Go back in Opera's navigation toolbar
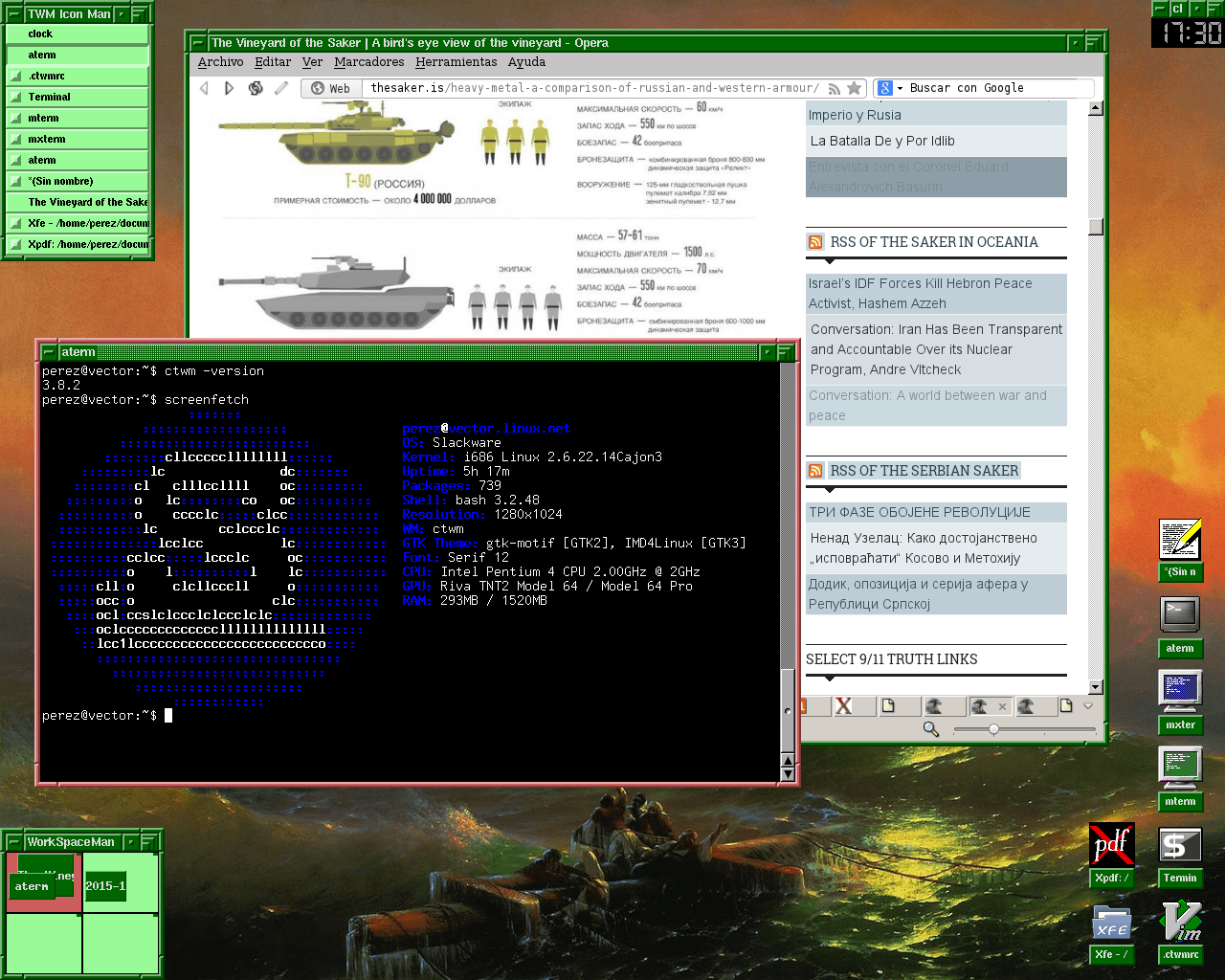 204,88
